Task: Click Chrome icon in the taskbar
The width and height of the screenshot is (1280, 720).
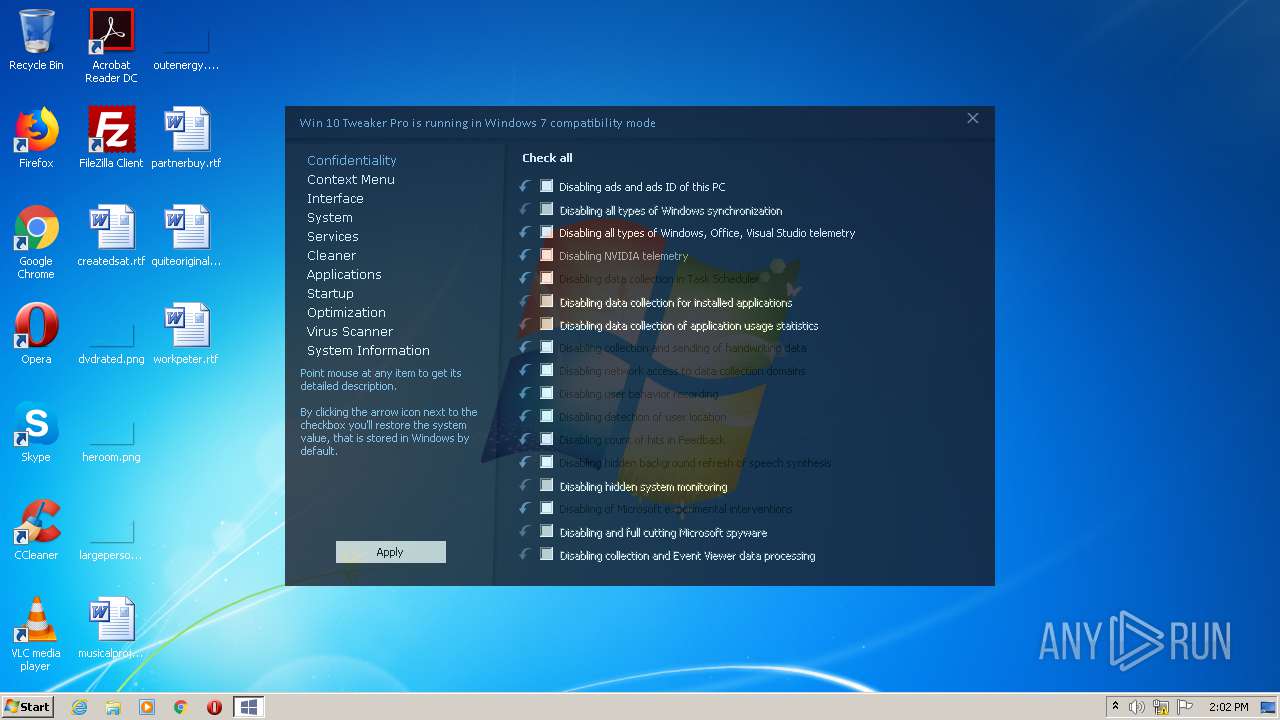Action: 181,707
